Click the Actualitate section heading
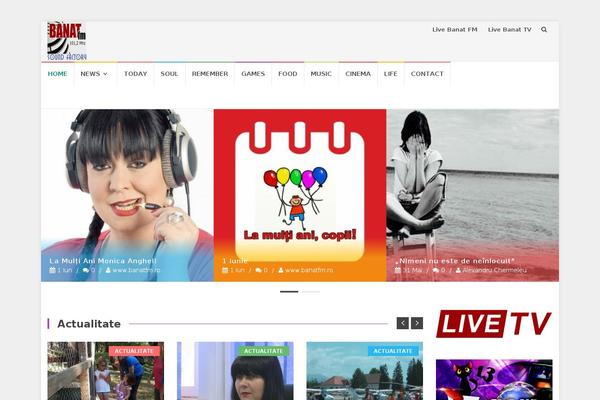Image resolution: width=600 pixels, height=400 pixels. pos(89,324)
